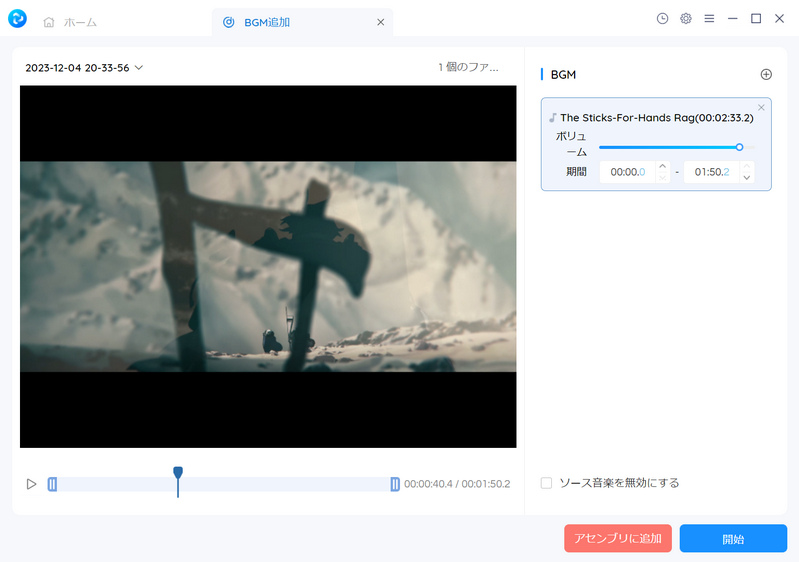Open the history clock icon
Image resolution: width=799 pixels, height=562 pixels.
[x=662, y=18]
